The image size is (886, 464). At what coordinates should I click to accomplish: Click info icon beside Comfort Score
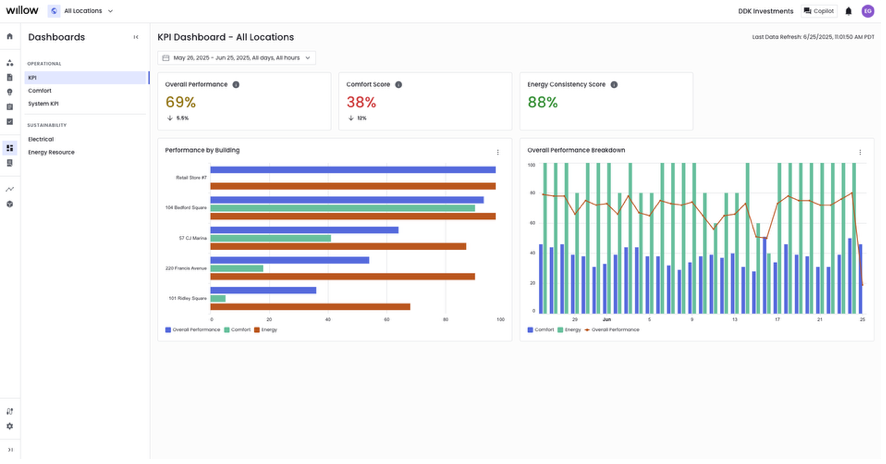click(398, 85)
